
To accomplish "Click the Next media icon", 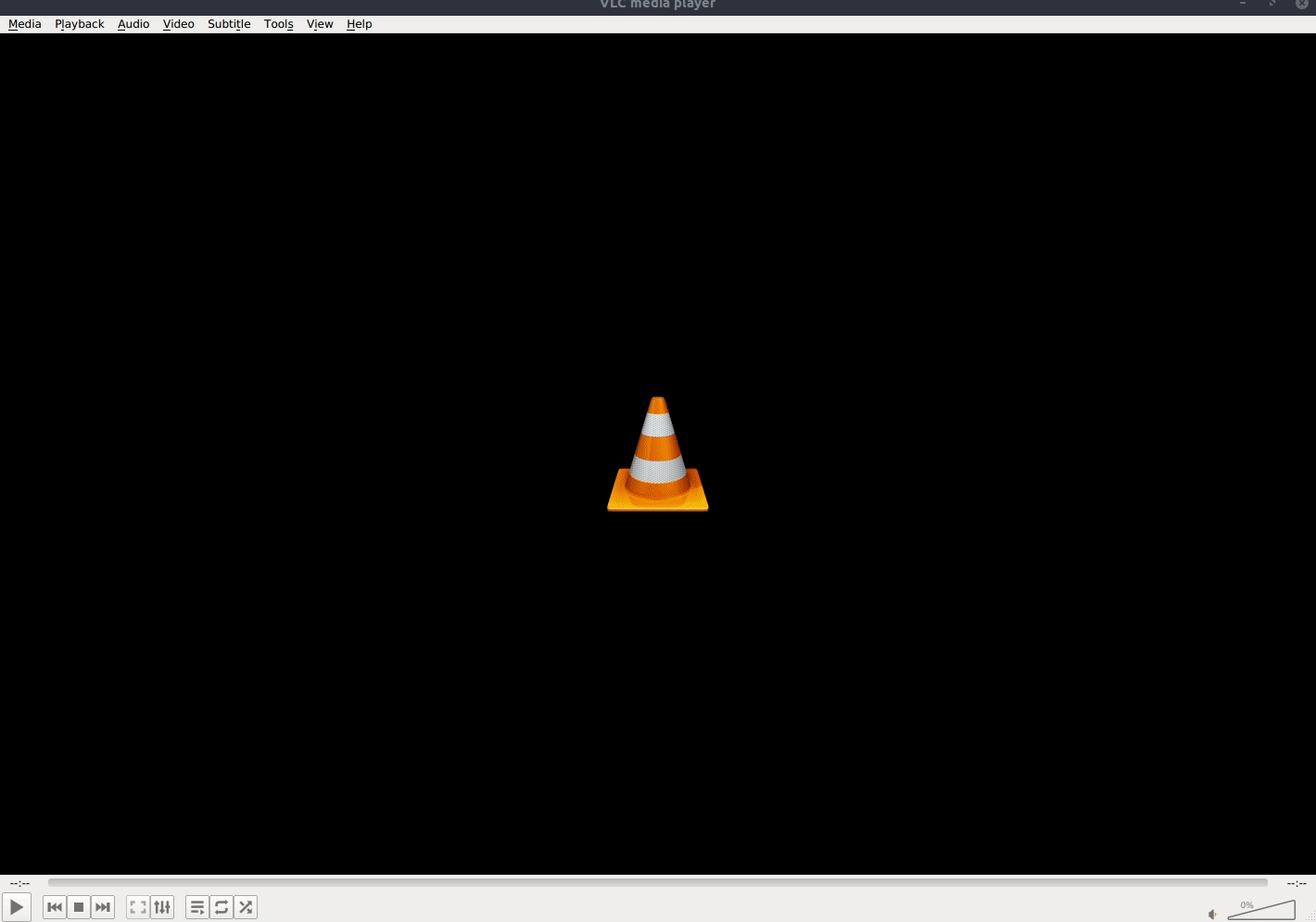I will click(x=102, y=907).
